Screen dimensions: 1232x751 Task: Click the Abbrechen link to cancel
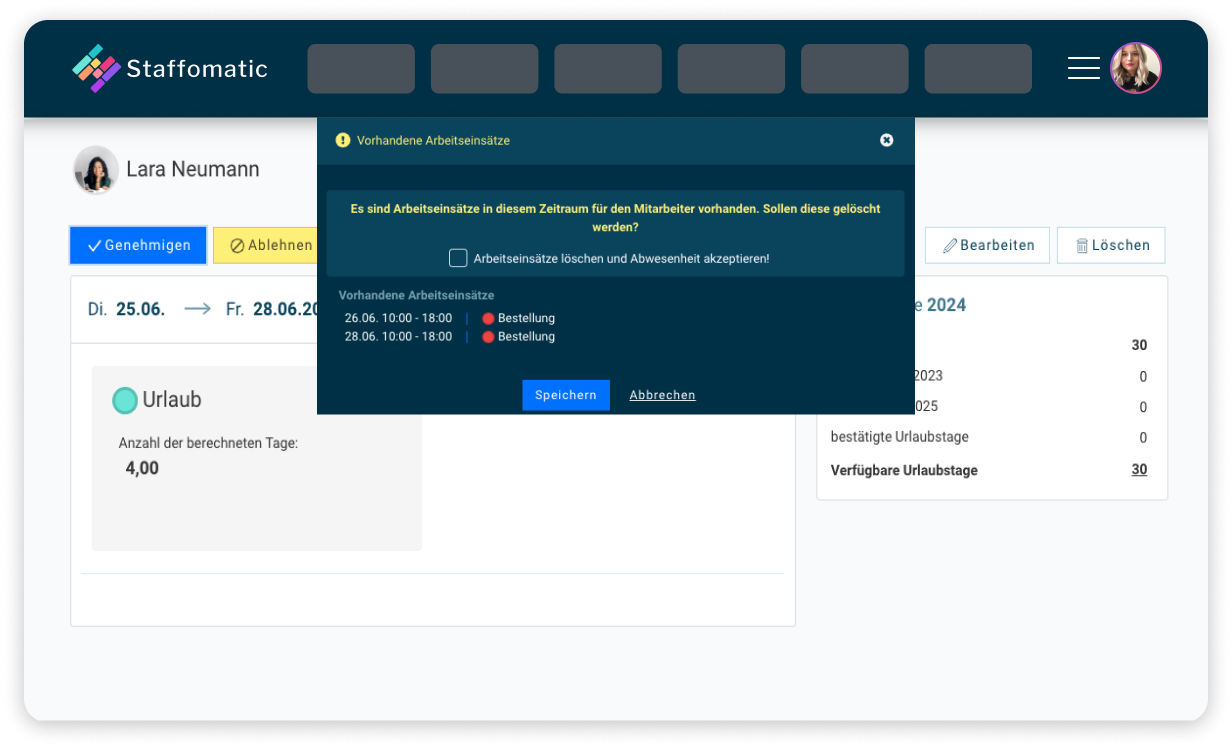pos(662,395)
